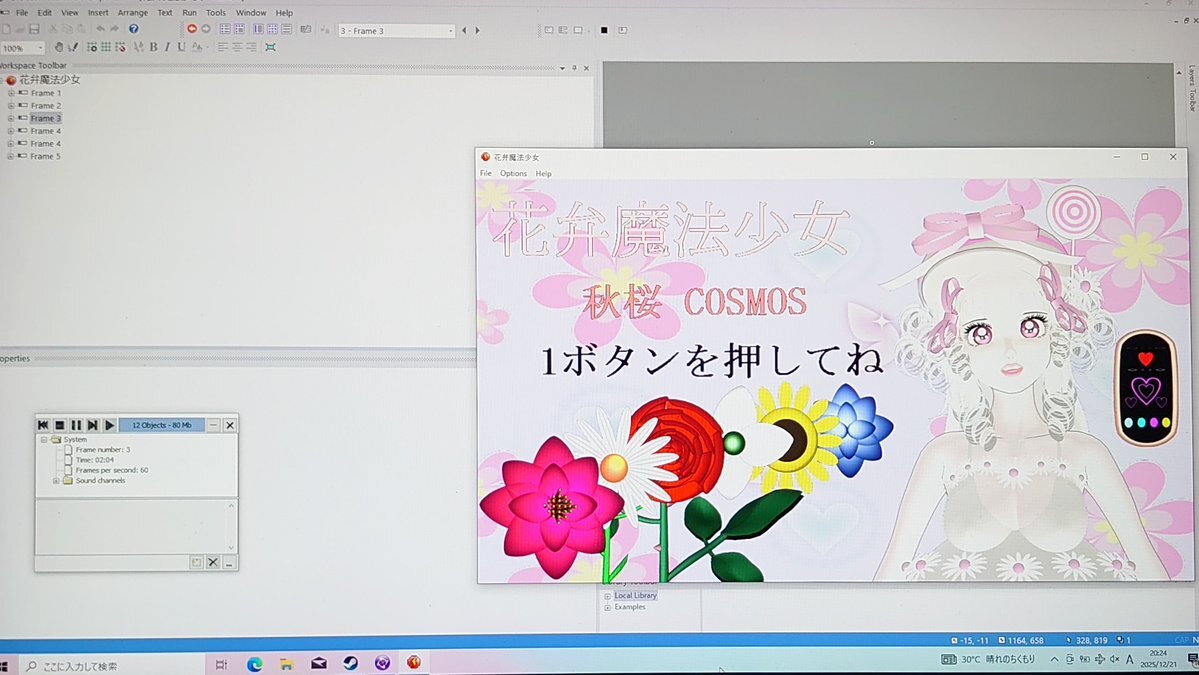Image resolution: width=1199 pixels, height=675 pixels.
Task: Select Frame 2 in workspace tree
Action: (x=45, y=105)
